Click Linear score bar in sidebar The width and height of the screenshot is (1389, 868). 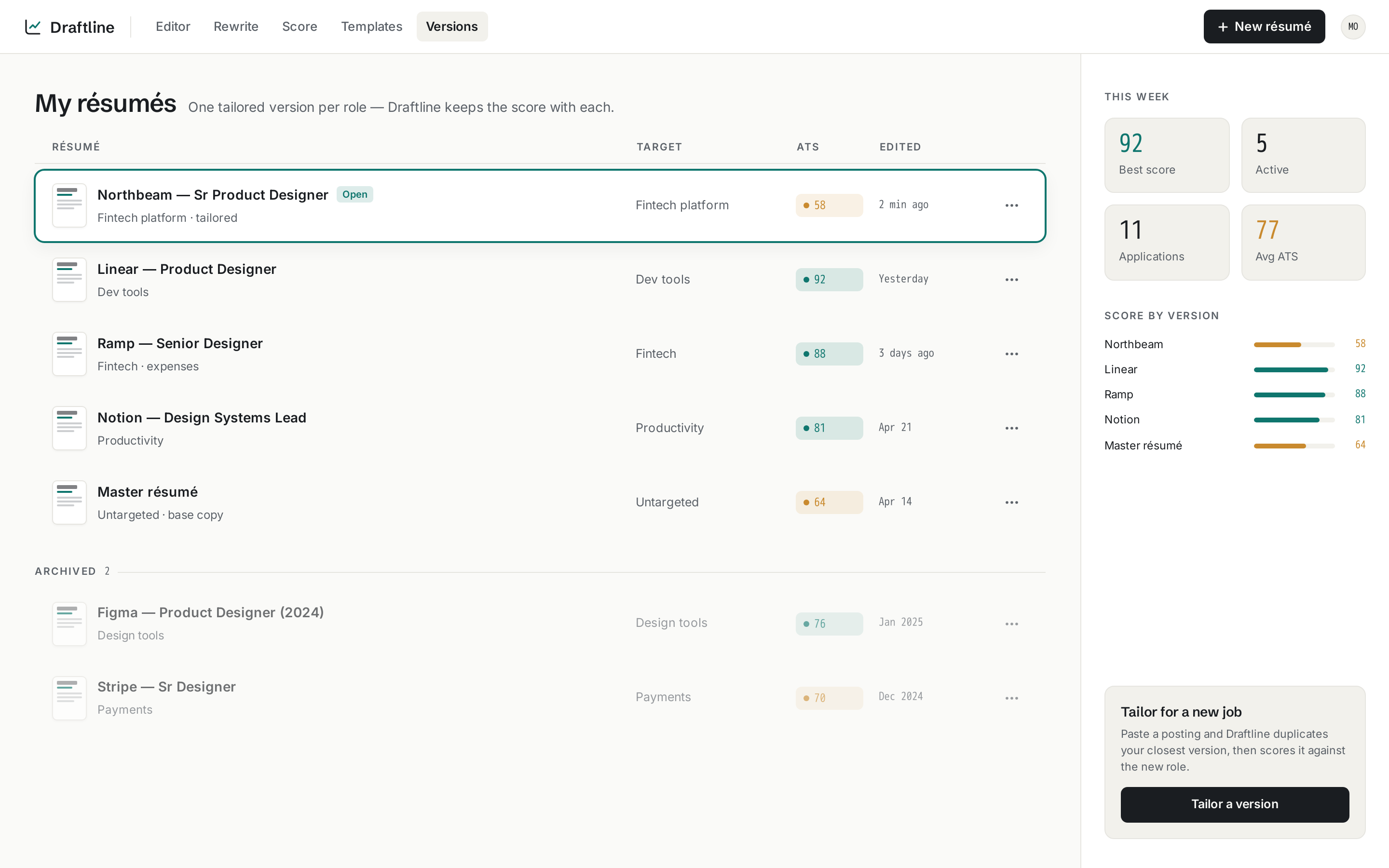pyautogui.click(x=1294, y=370)
